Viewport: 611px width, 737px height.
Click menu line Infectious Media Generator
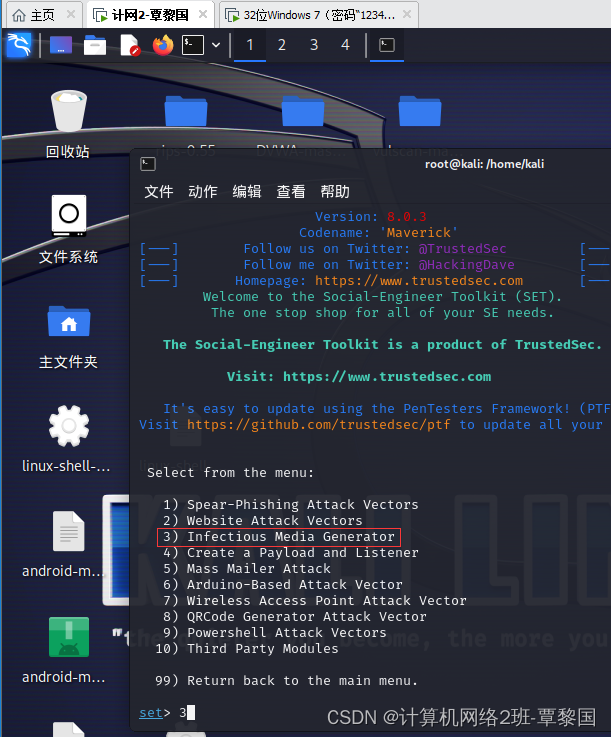pyautogui.click(x=279, y=536)
